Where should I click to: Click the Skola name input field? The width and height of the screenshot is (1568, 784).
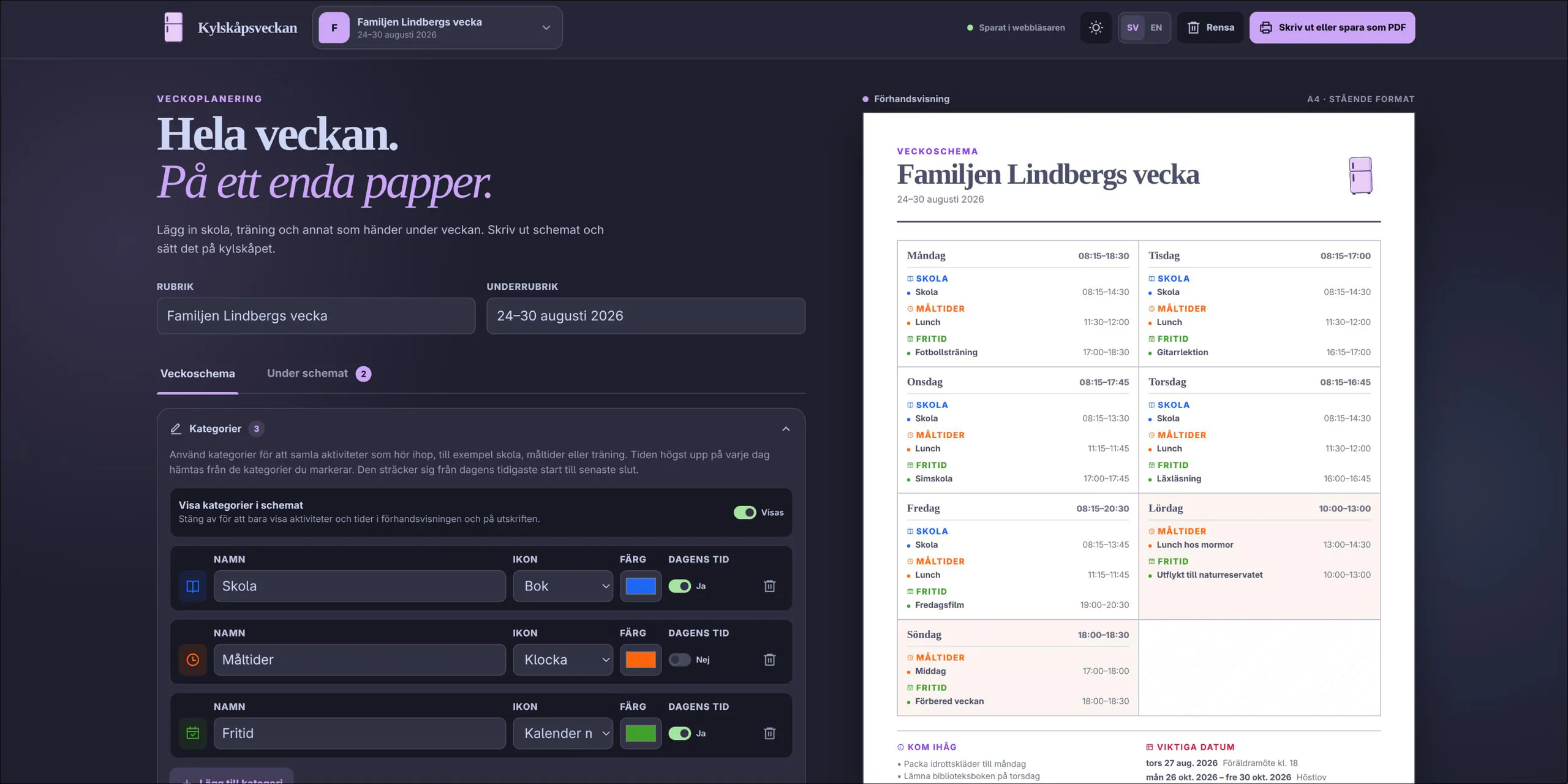[x=360, y=586]
